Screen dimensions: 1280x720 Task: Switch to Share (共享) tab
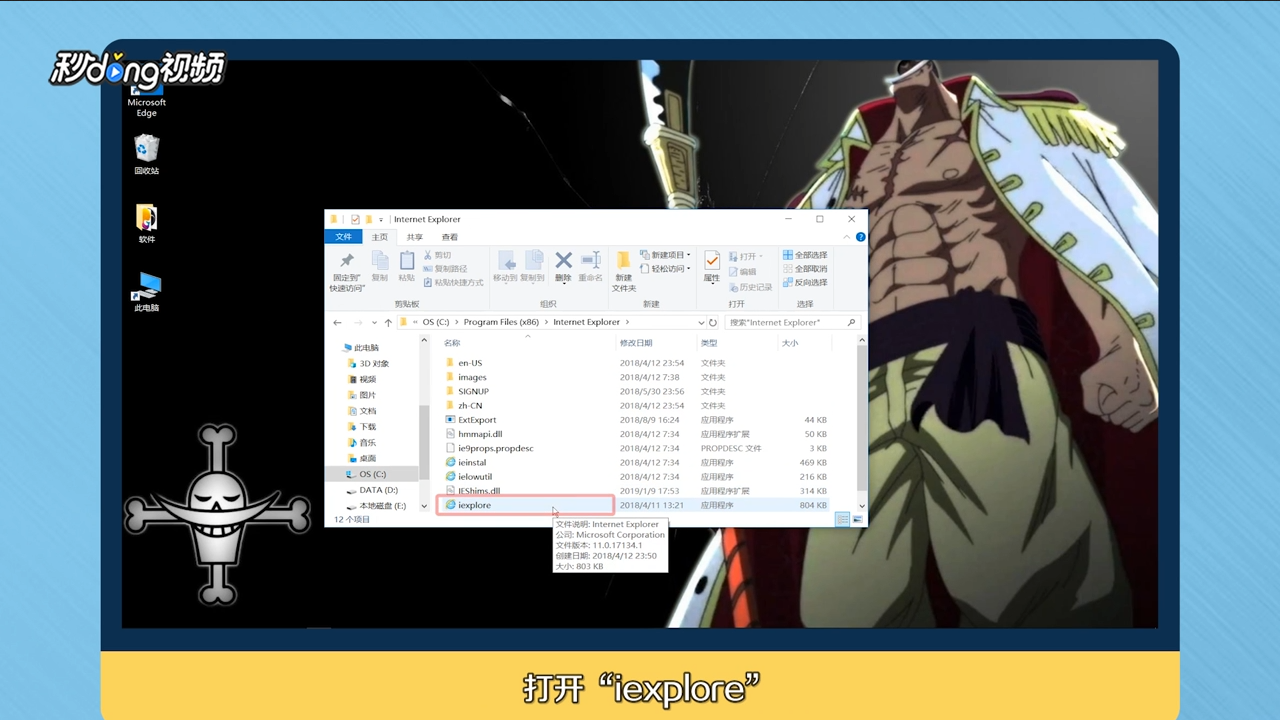(415, 237)
